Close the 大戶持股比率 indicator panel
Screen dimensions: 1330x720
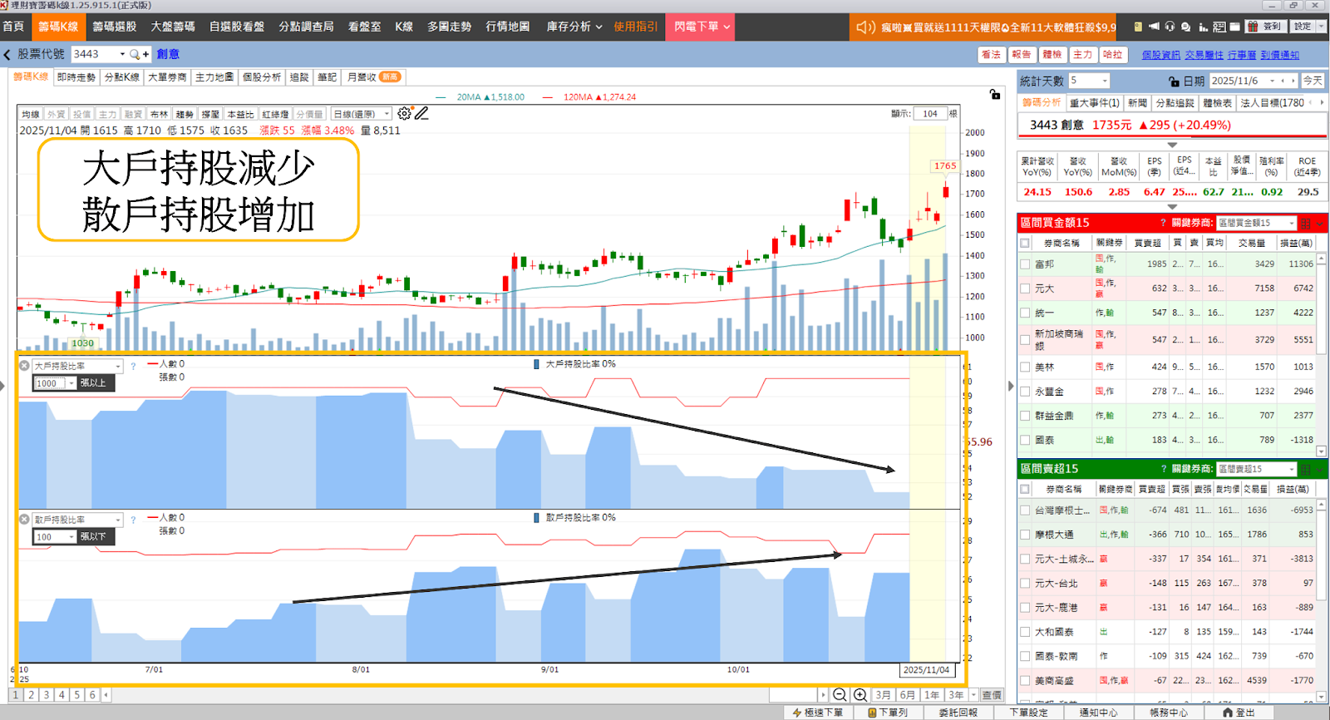25,366
